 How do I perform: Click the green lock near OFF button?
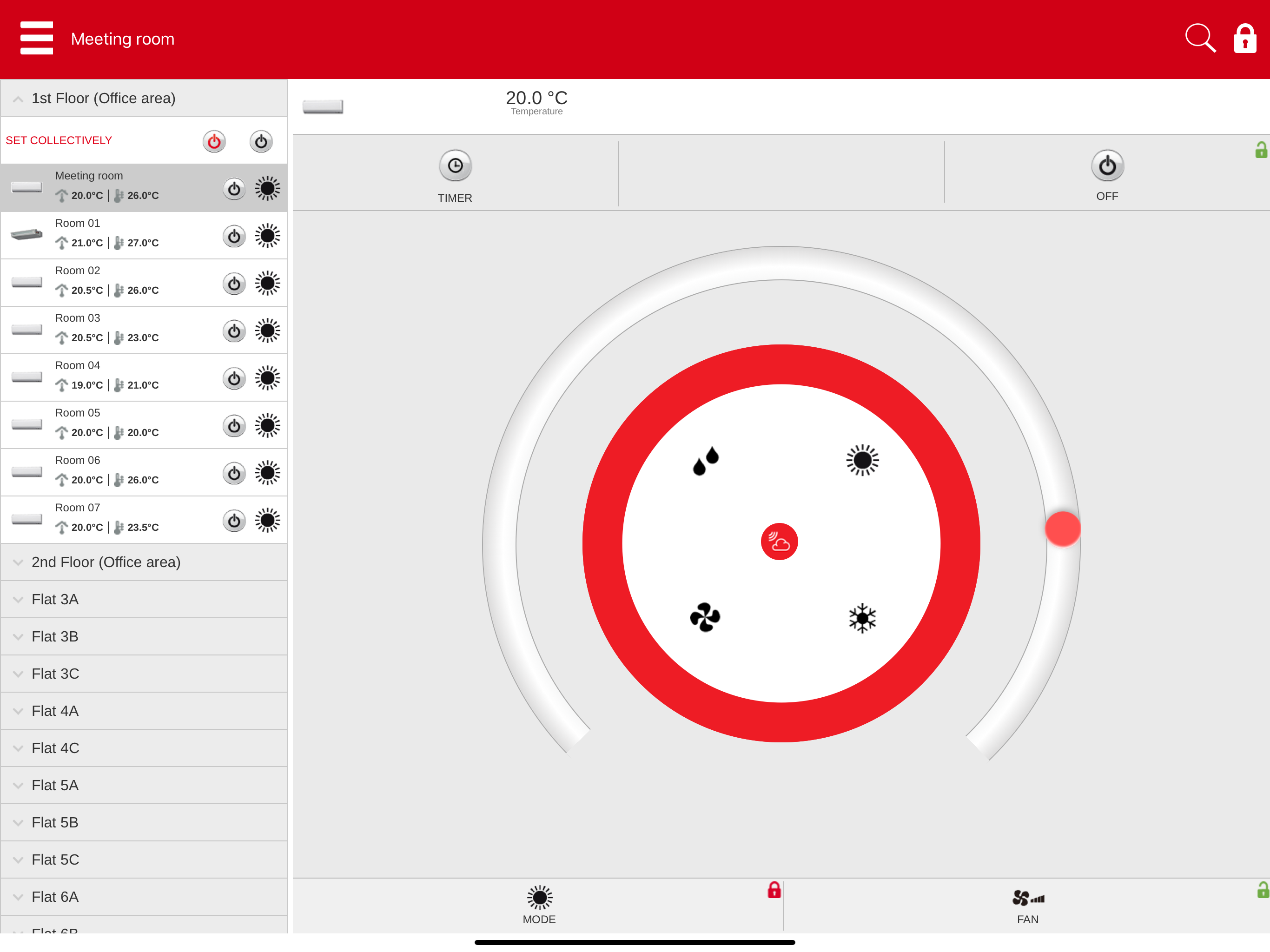1261,150
